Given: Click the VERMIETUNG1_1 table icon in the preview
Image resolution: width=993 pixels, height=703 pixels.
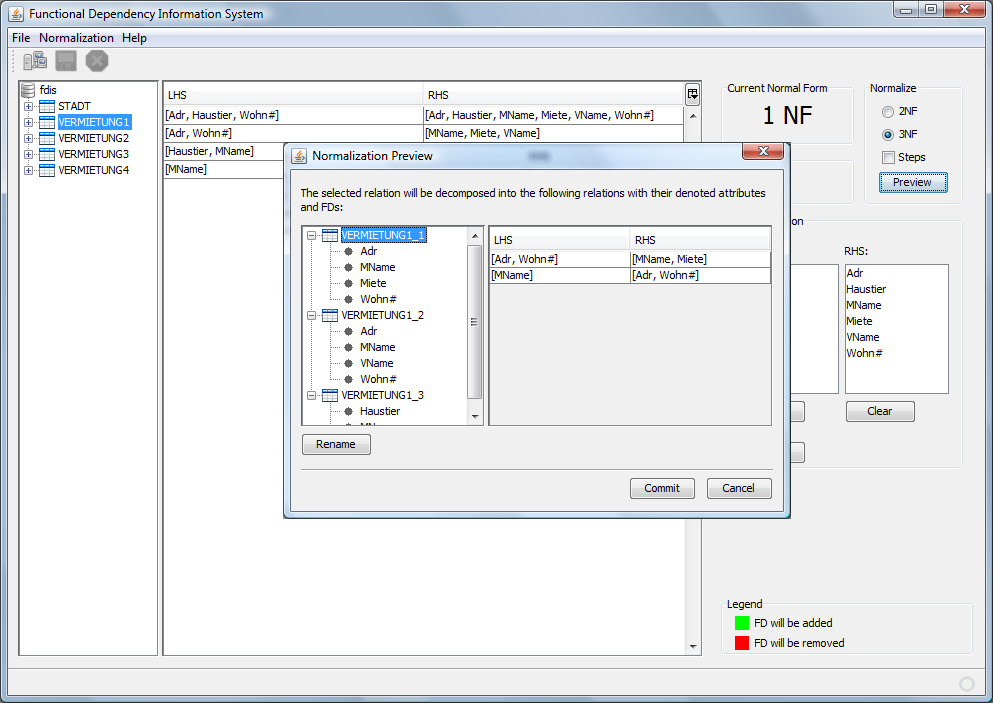Looking at the screenshot, I should [330, 236].
